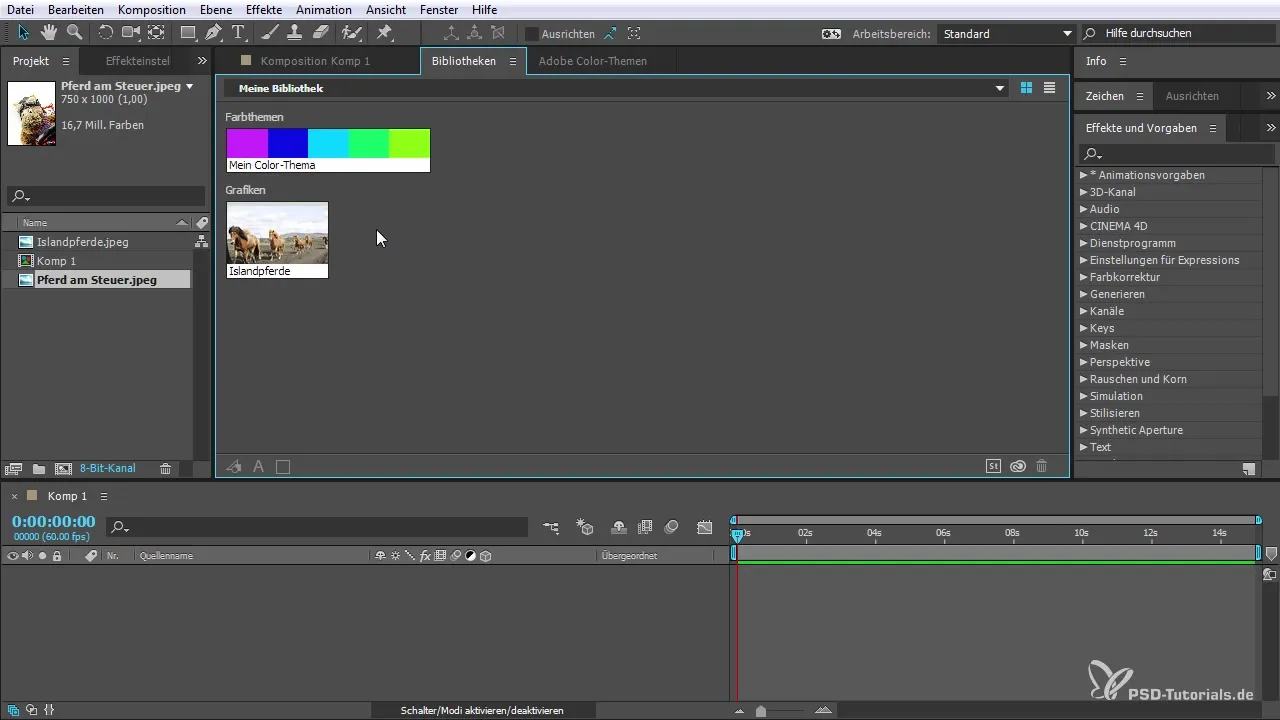The image size is (1280, 720).
Task: Select the Rotation tool
Action: point(105,33)
